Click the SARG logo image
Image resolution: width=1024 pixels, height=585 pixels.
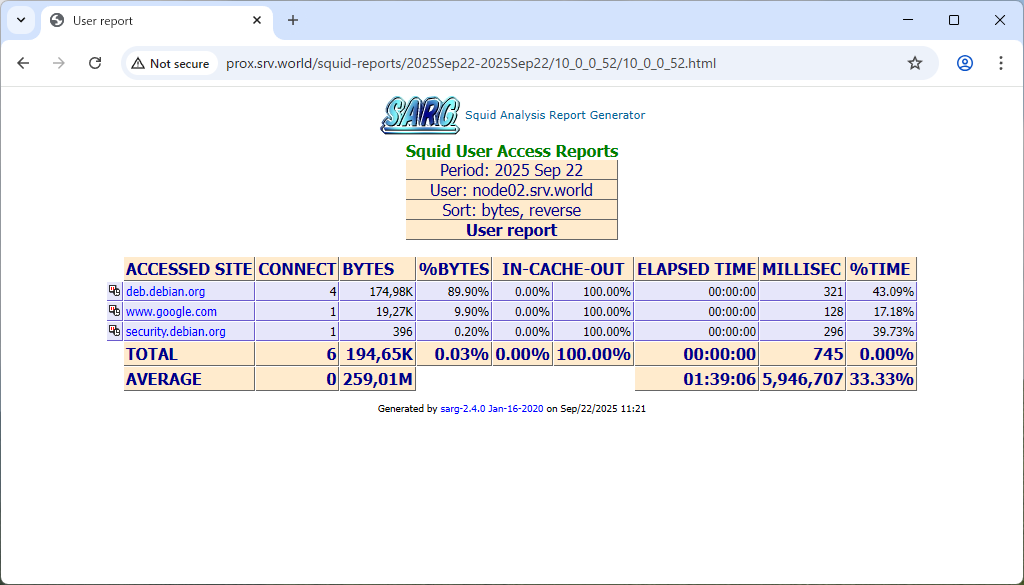[420, 115]
